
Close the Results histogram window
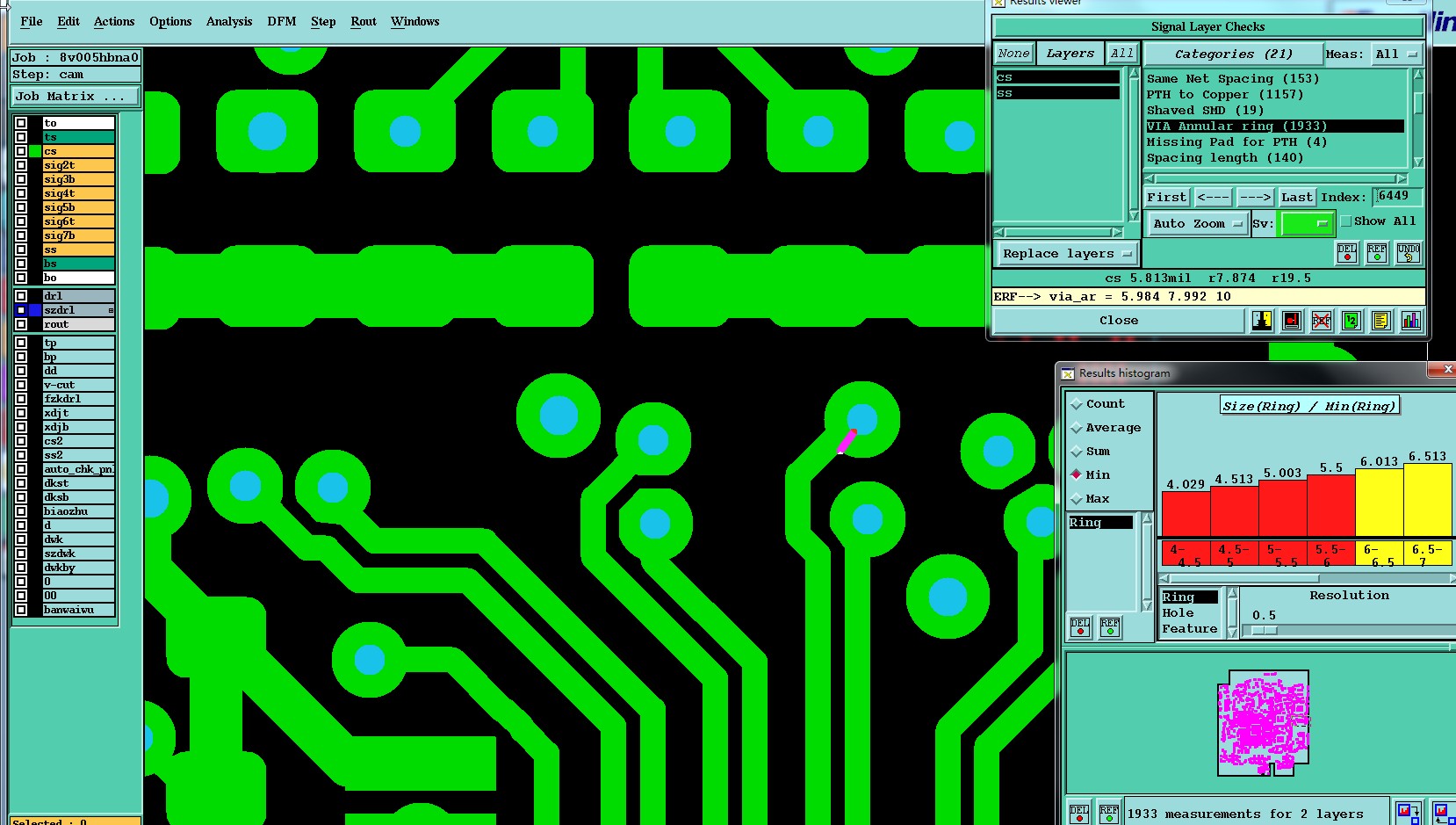[x=1447, y=369]
